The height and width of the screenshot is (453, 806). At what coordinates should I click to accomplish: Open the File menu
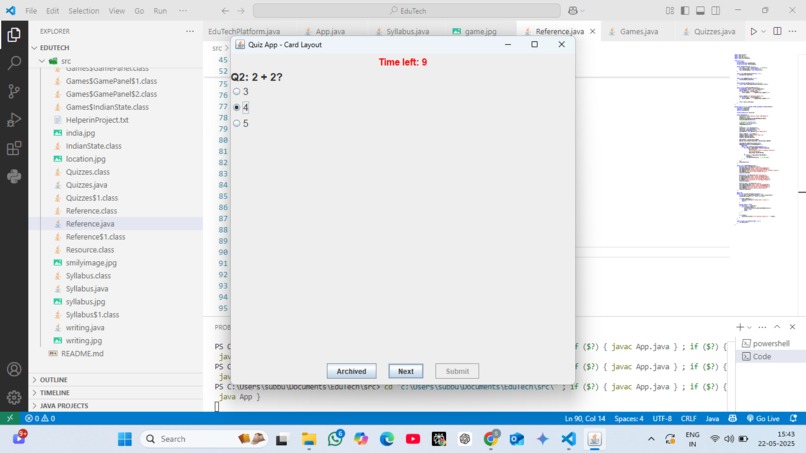point(31,11)
